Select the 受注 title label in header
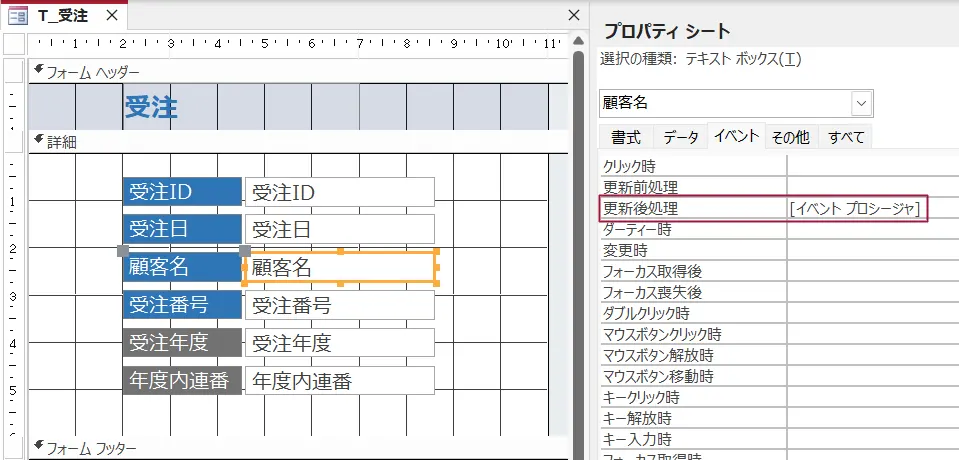 pos(151,108)
